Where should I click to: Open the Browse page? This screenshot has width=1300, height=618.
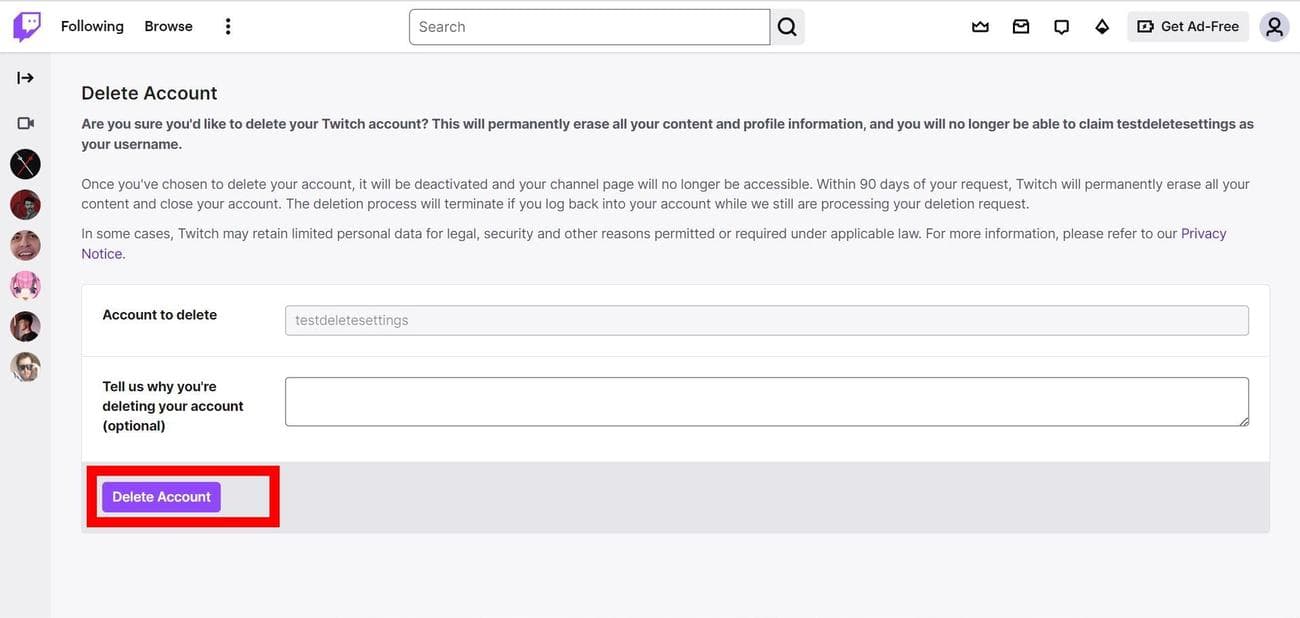pos(168,27)
